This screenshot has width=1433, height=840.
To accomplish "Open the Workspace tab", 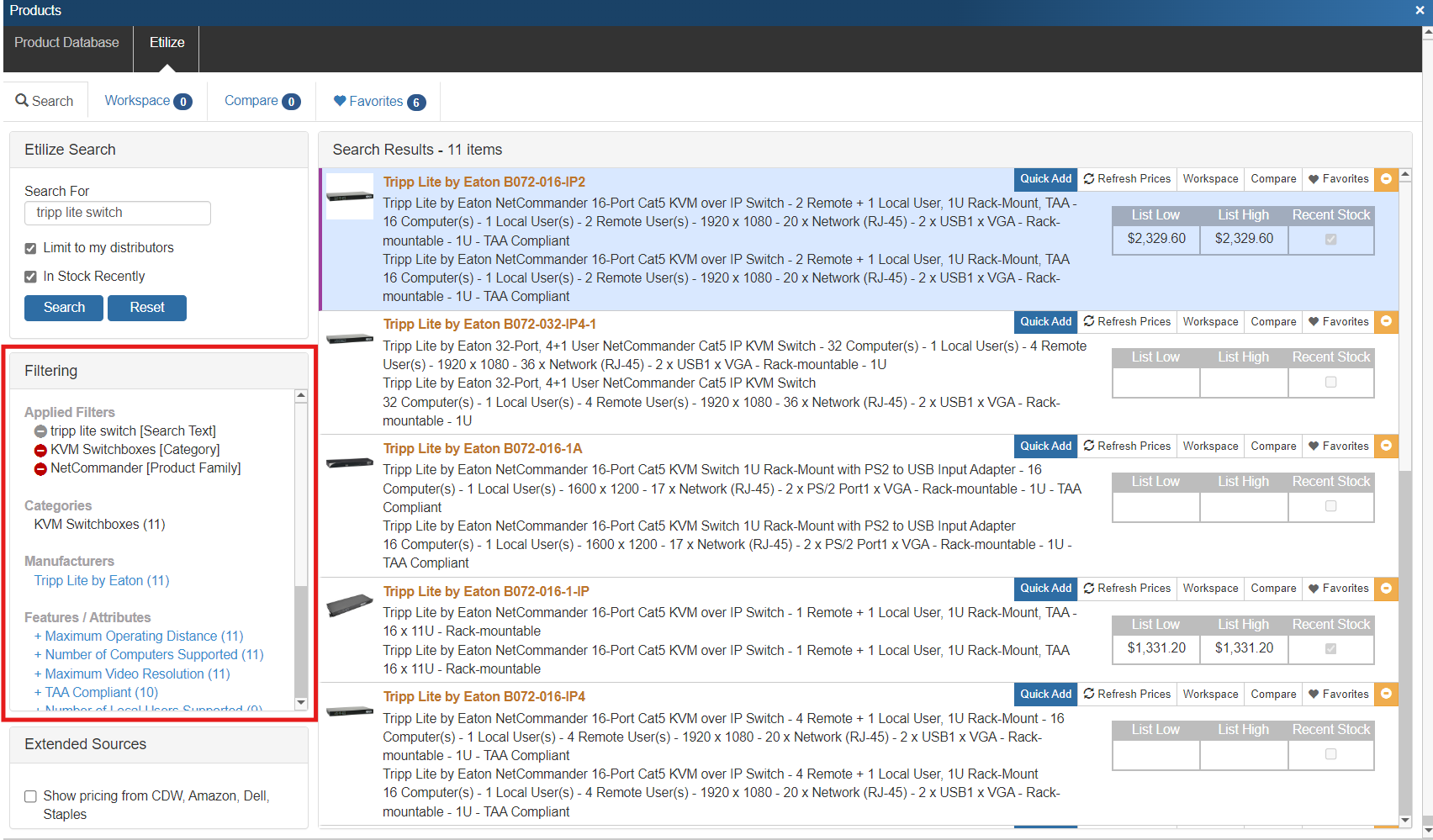I will tap(147, 101).
